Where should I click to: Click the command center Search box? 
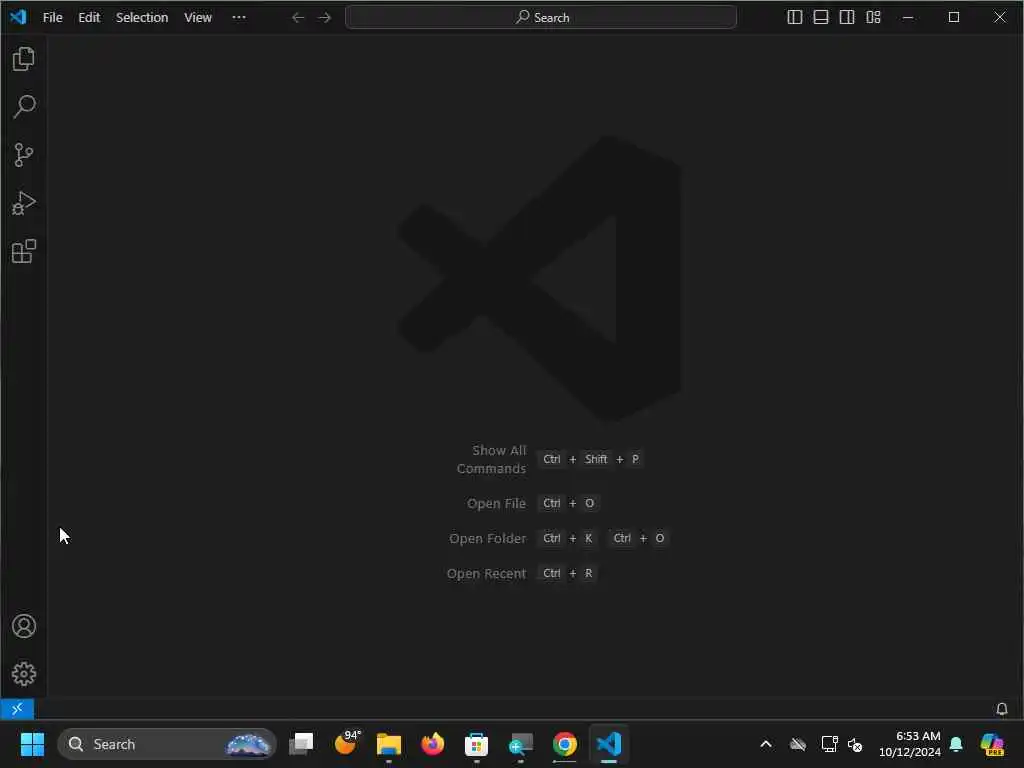541,18
